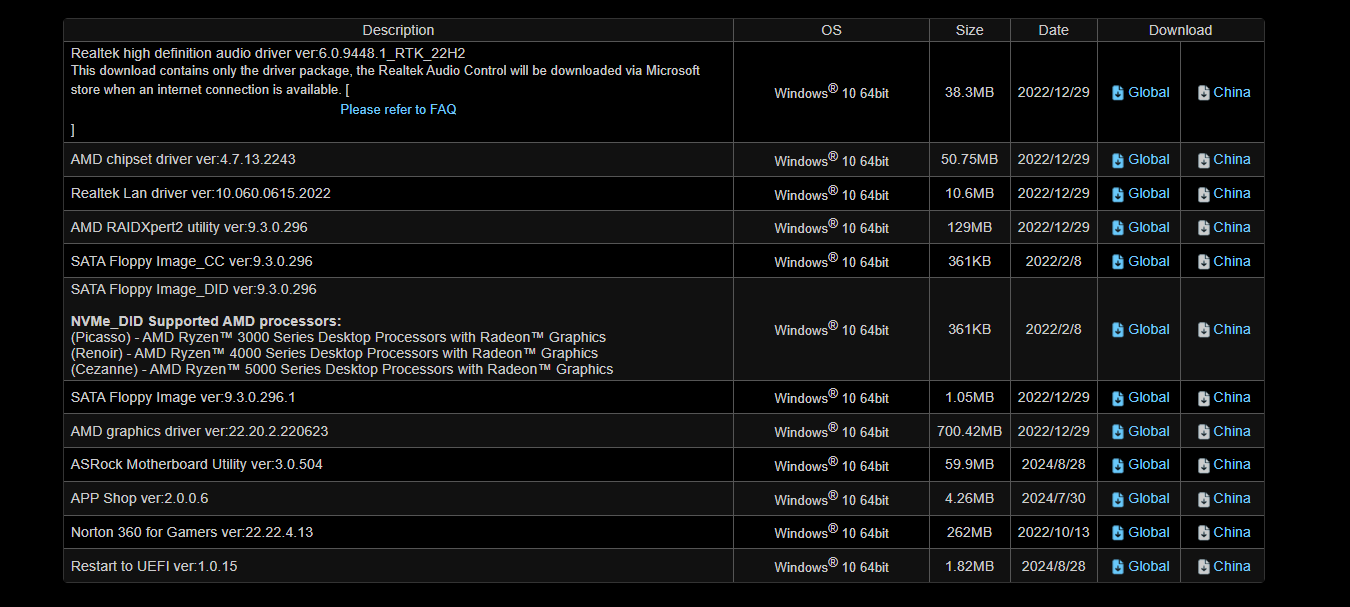Click the China download icon for Restart to UEFI
This screenshot has width=1350, height=607.
[1204, 567]
